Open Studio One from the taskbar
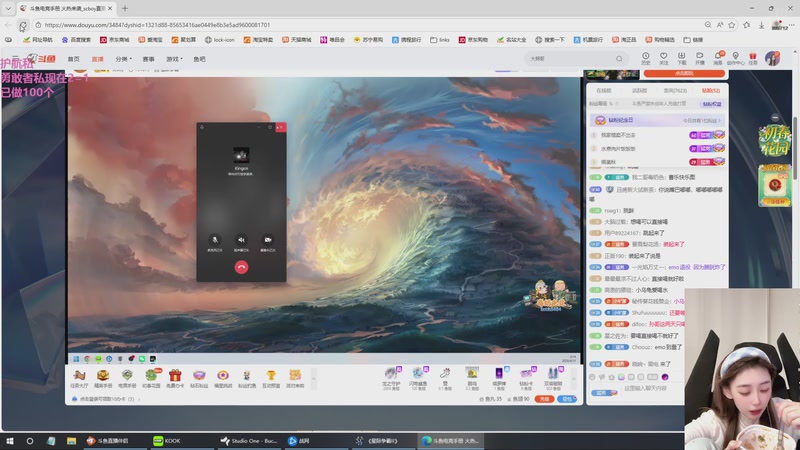 (x=248, y=441)
